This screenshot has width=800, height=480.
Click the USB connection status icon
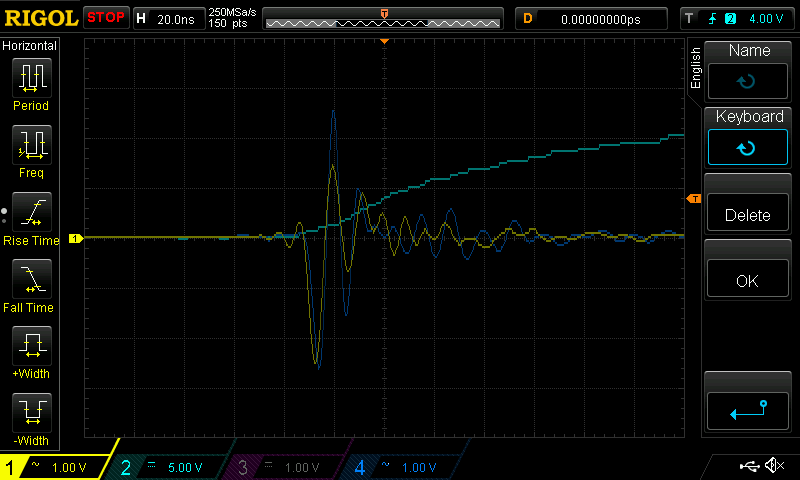point(749,465)
